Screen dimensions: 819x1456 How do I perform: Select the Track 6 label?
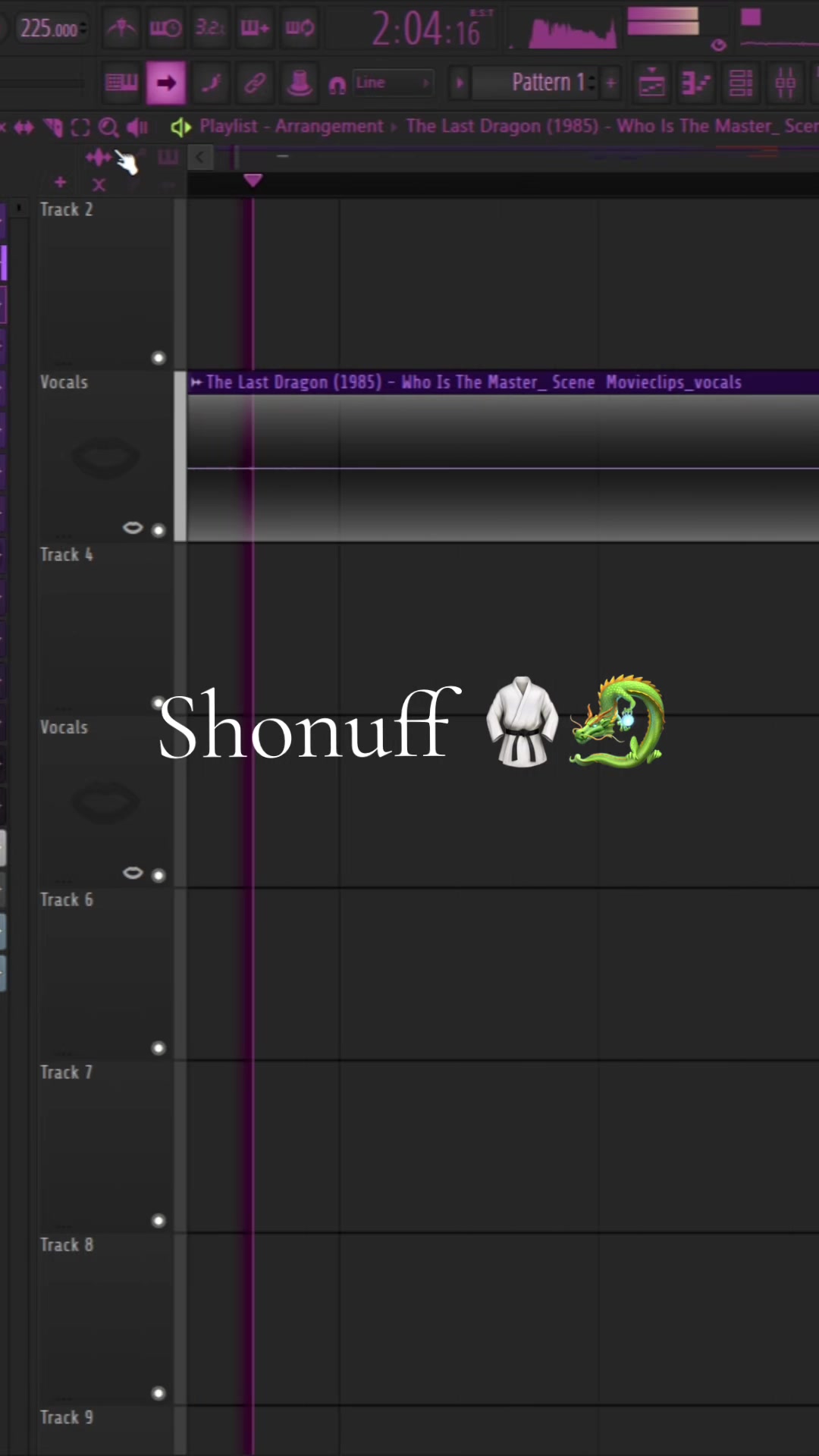click(67, 900)
